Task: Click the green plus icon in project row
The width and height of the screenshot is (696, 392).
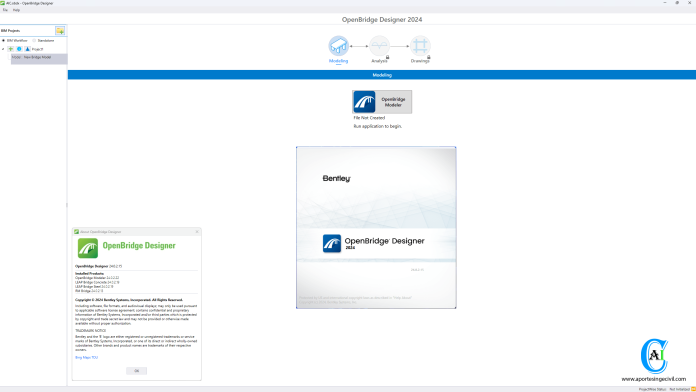Action: 11,49
